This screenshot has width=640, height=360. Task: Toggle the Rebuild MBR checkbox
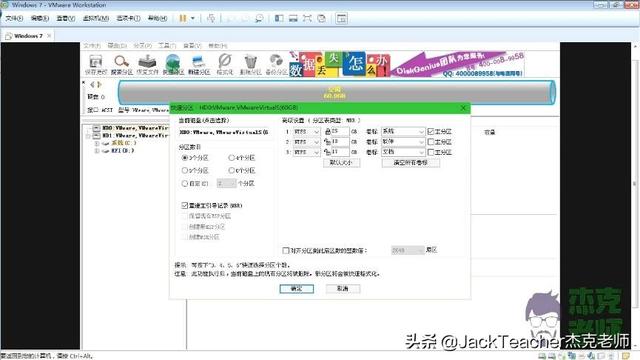tap(184, 205)
